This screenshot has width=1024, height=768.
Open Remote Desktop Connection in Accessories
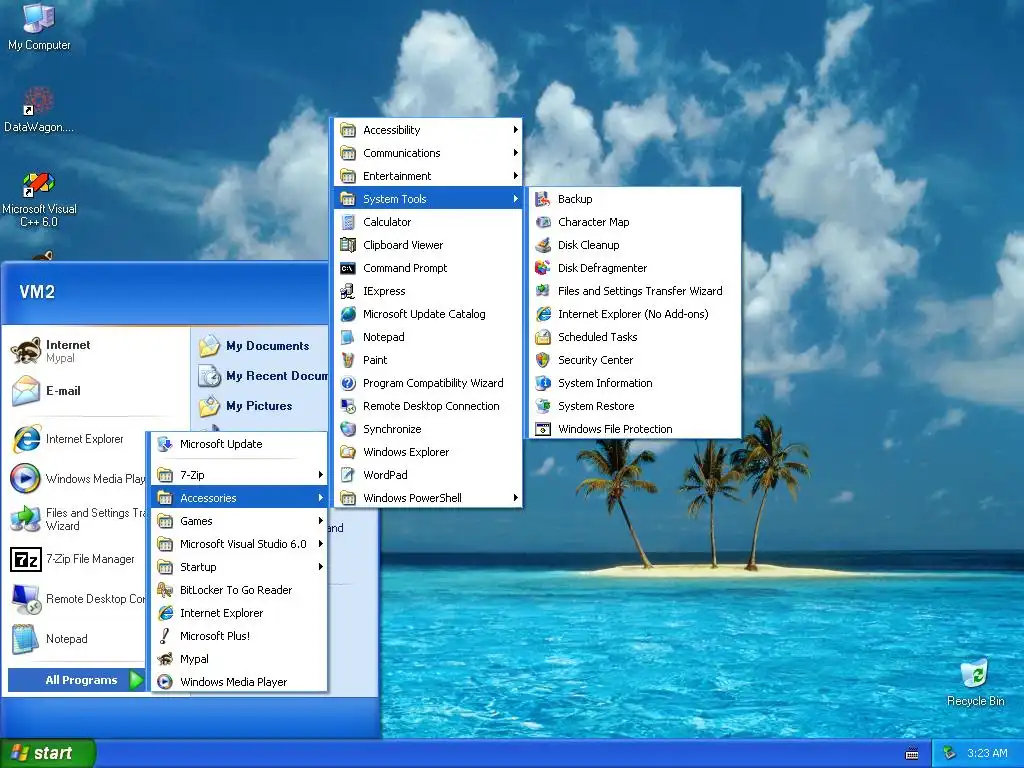[x=428, y=406]
